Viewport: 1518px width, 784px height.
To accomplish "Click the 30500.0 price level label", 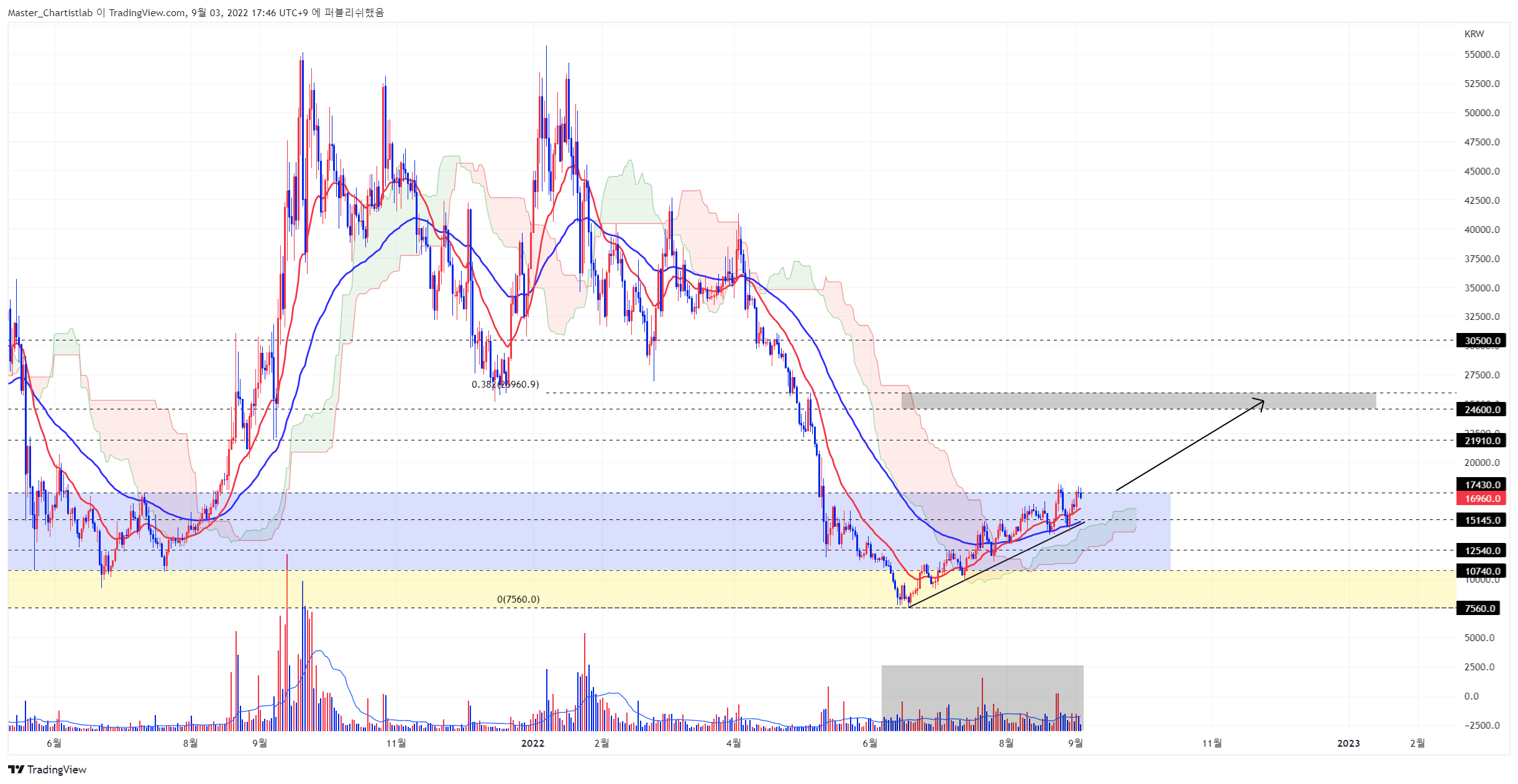I will coord(1482,340).
